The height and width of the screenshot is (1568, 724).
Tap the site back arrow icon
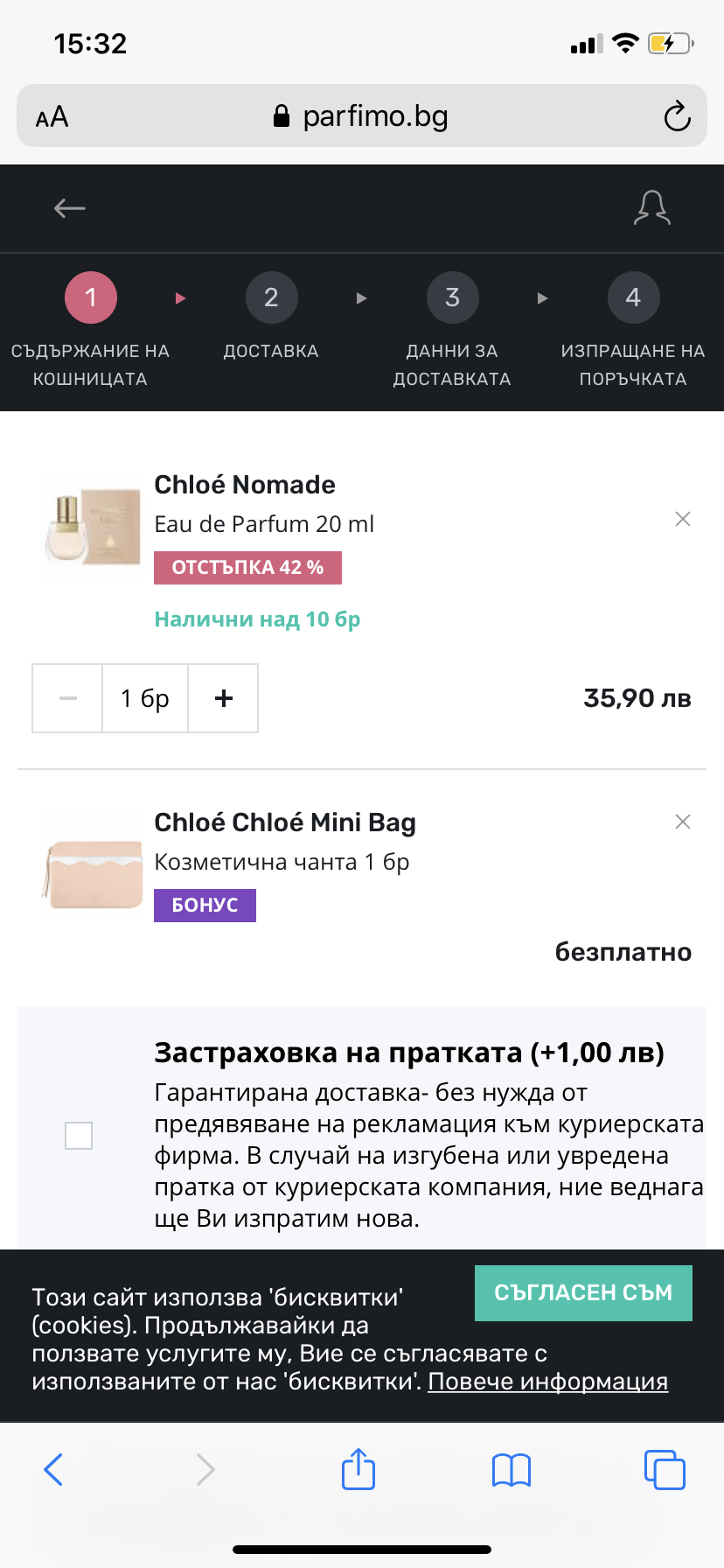coord(70,208)
